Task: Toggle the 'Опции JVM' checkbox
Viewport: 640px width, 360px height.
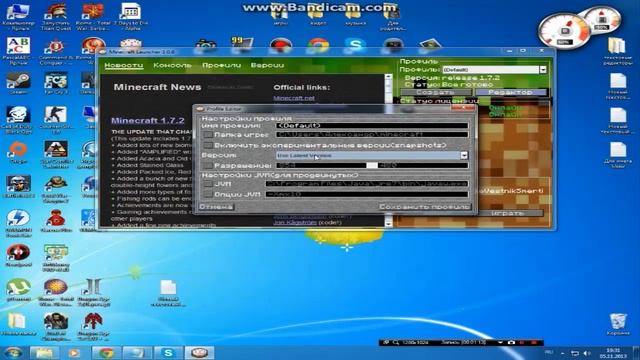Action: coord(208,194)
